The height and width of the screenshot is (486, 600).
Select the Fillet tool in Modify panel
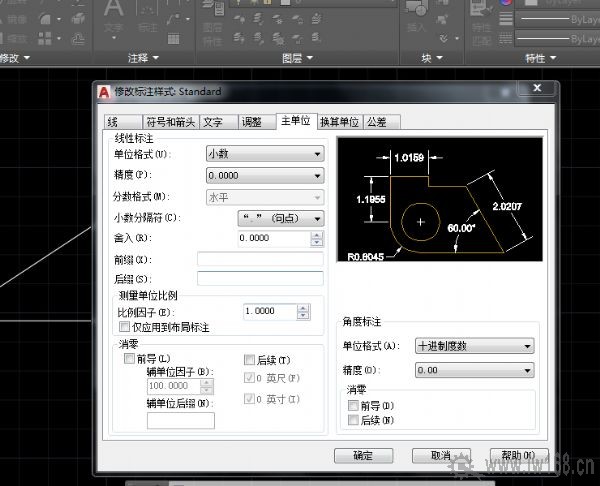45,18
